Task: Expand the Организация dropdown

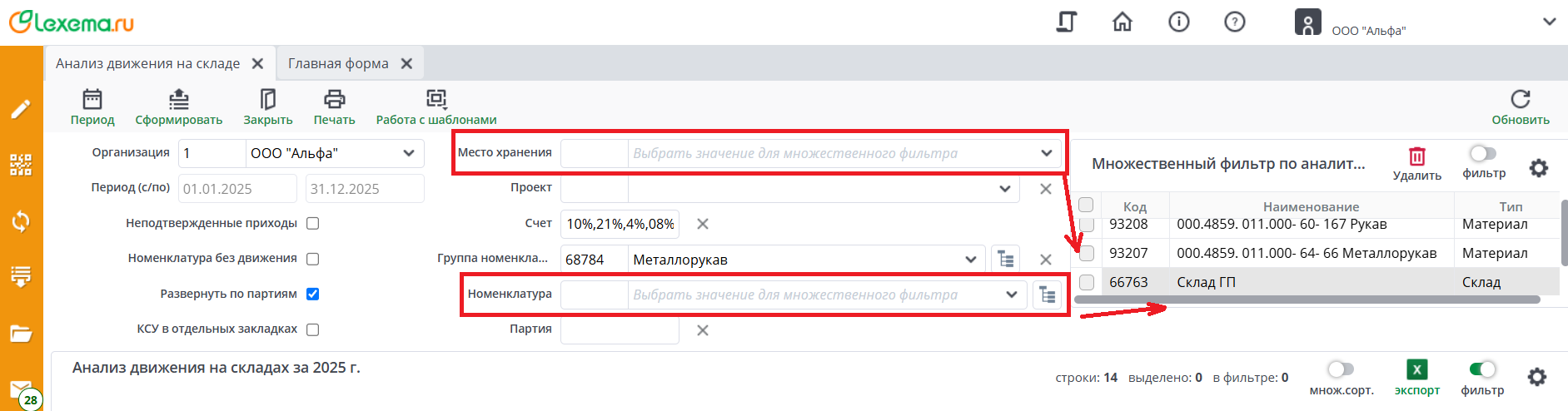Action: (x=409, y=153)
